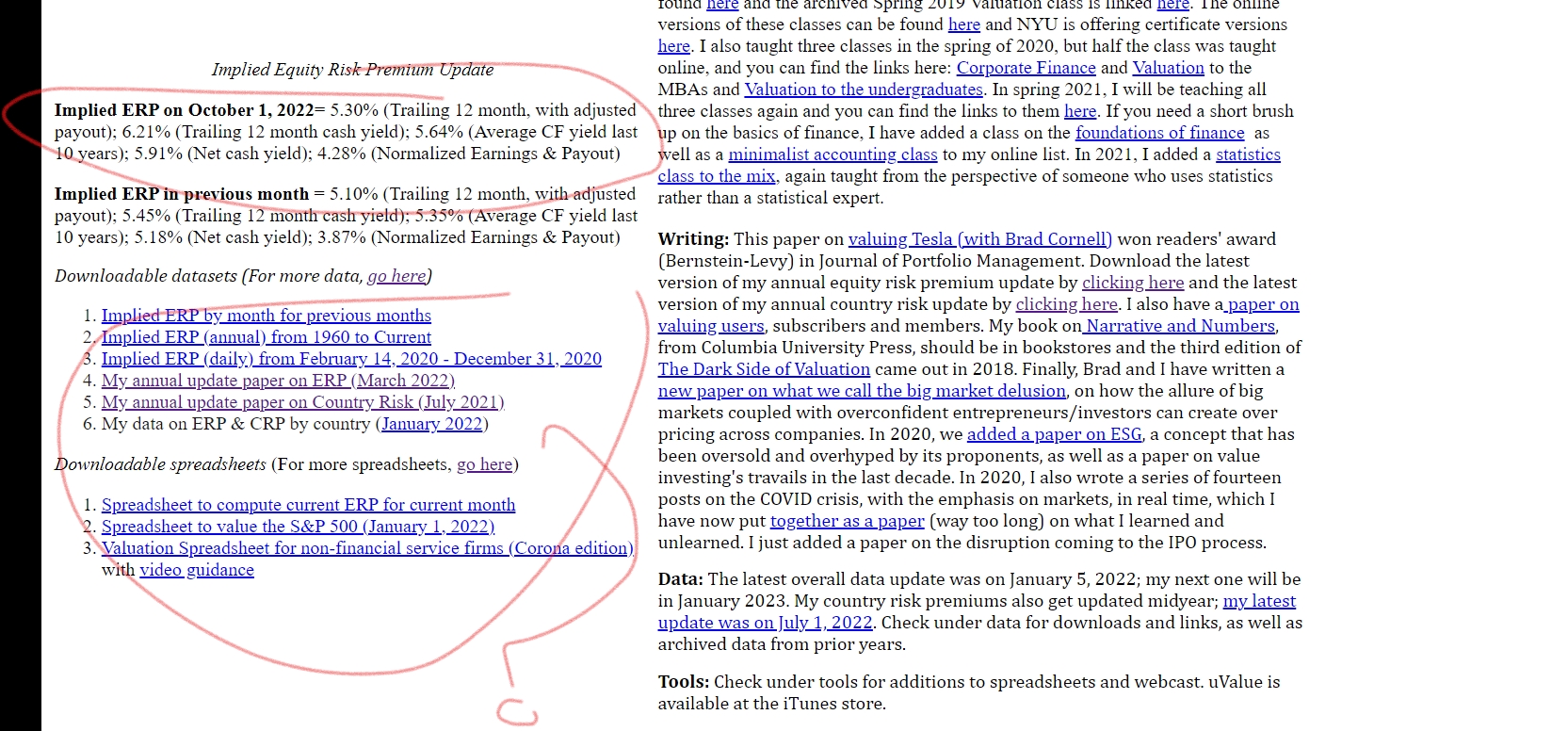This screenshot has width=1568, height=731.
Task: Open 'The Dark Side of Valuation' link
Action: click(764, 369)
